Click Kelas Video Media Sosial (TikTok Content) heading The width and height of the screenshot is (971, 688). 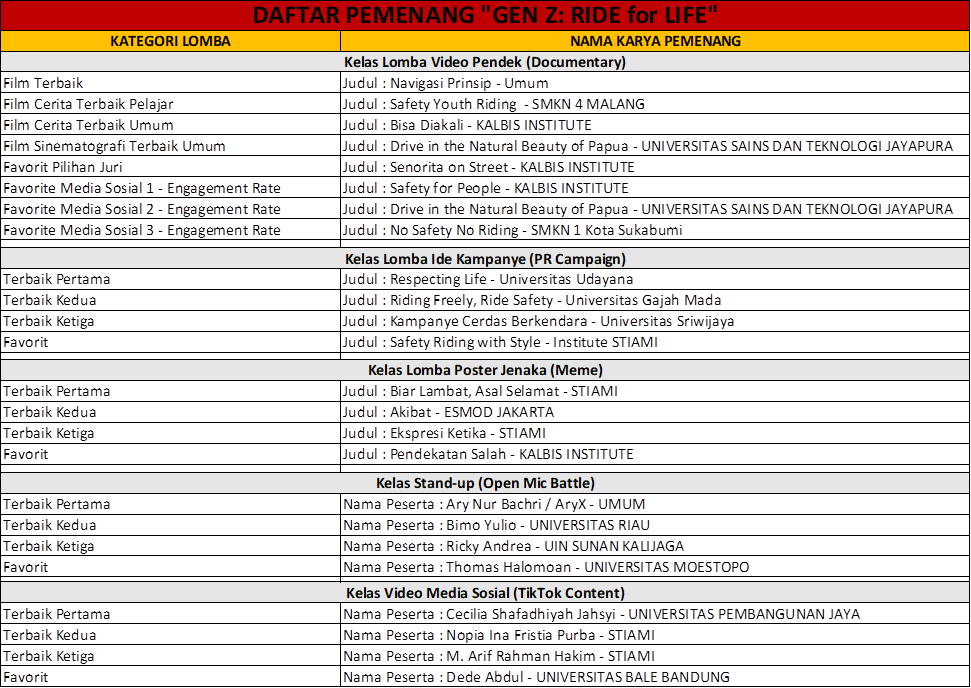[486, 593]
